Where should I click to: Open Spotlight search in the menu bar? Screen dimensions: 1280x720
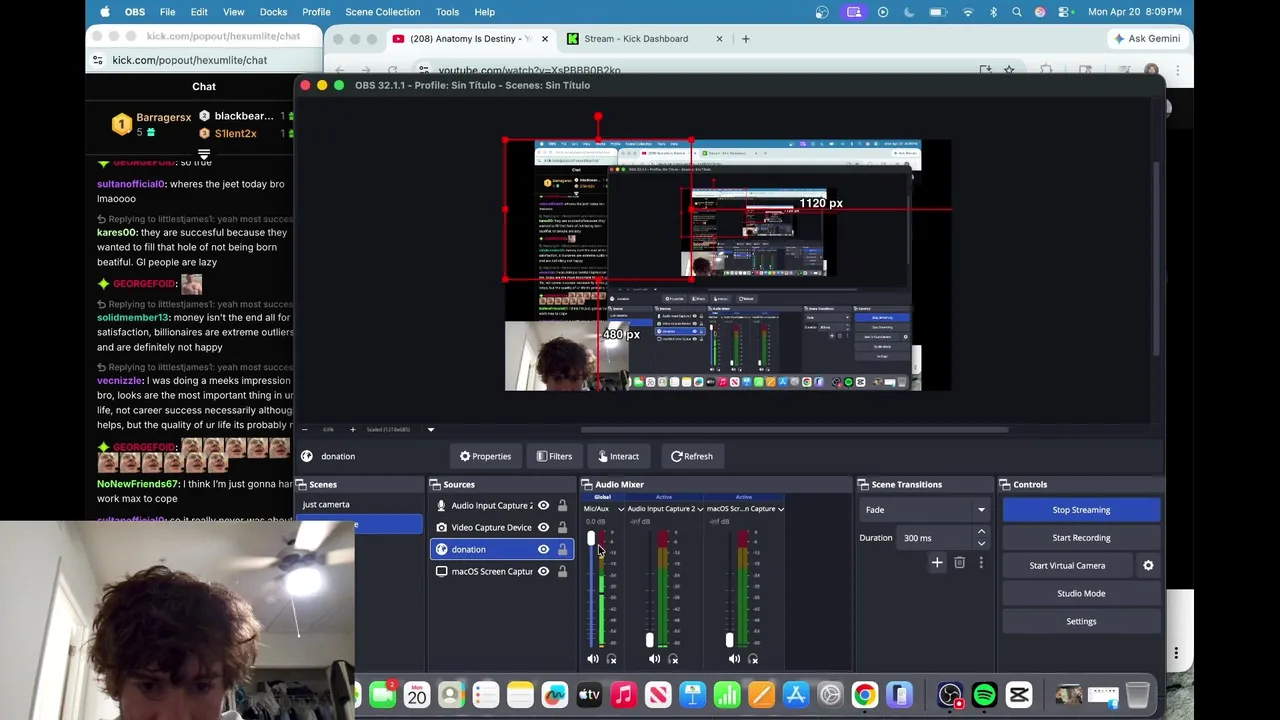[x=1017, y=12]
